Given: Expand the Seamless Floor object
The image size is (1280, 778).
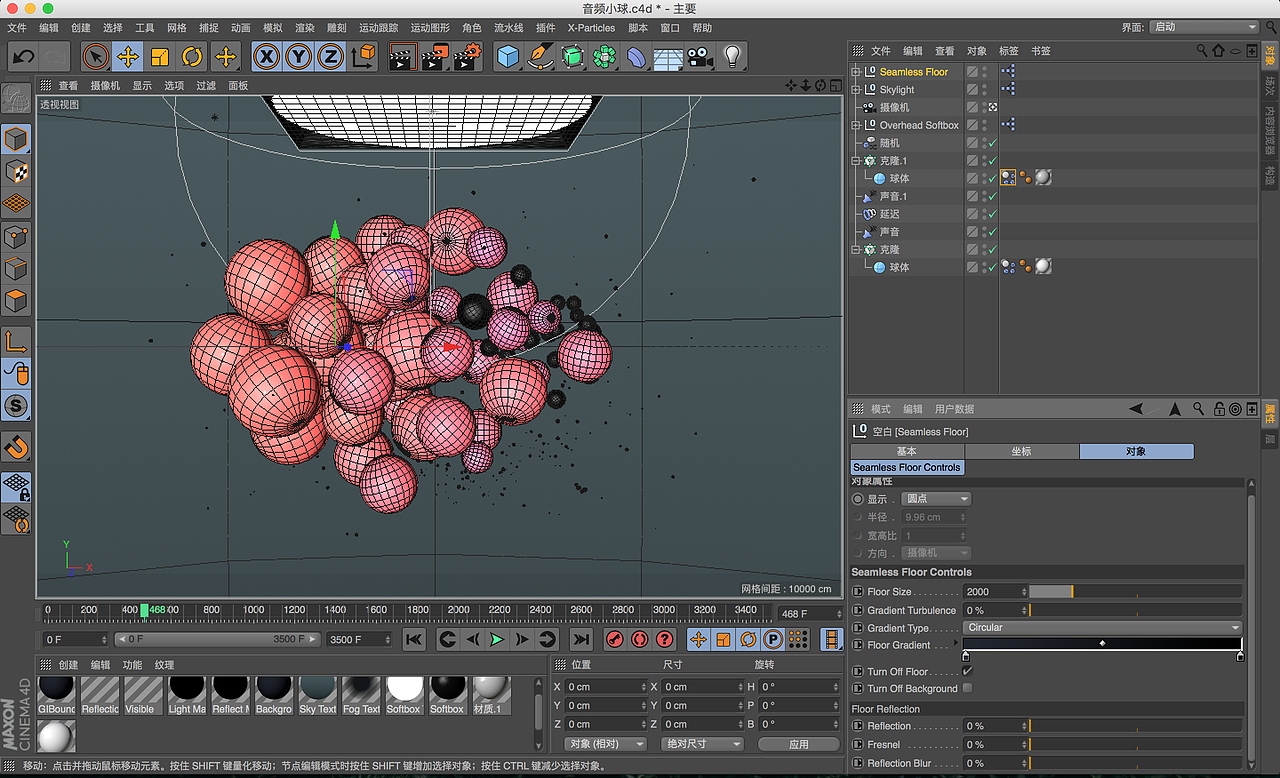Looking at the screenshot, I should [855, 72].
